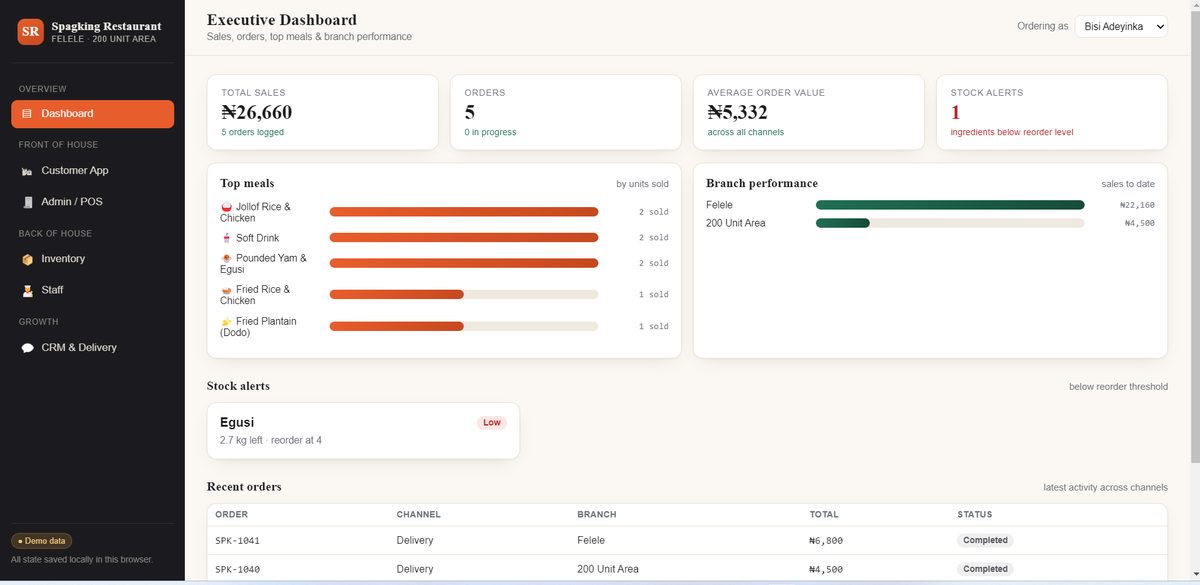Click the '5 orders logged' text

pos(252,132)
